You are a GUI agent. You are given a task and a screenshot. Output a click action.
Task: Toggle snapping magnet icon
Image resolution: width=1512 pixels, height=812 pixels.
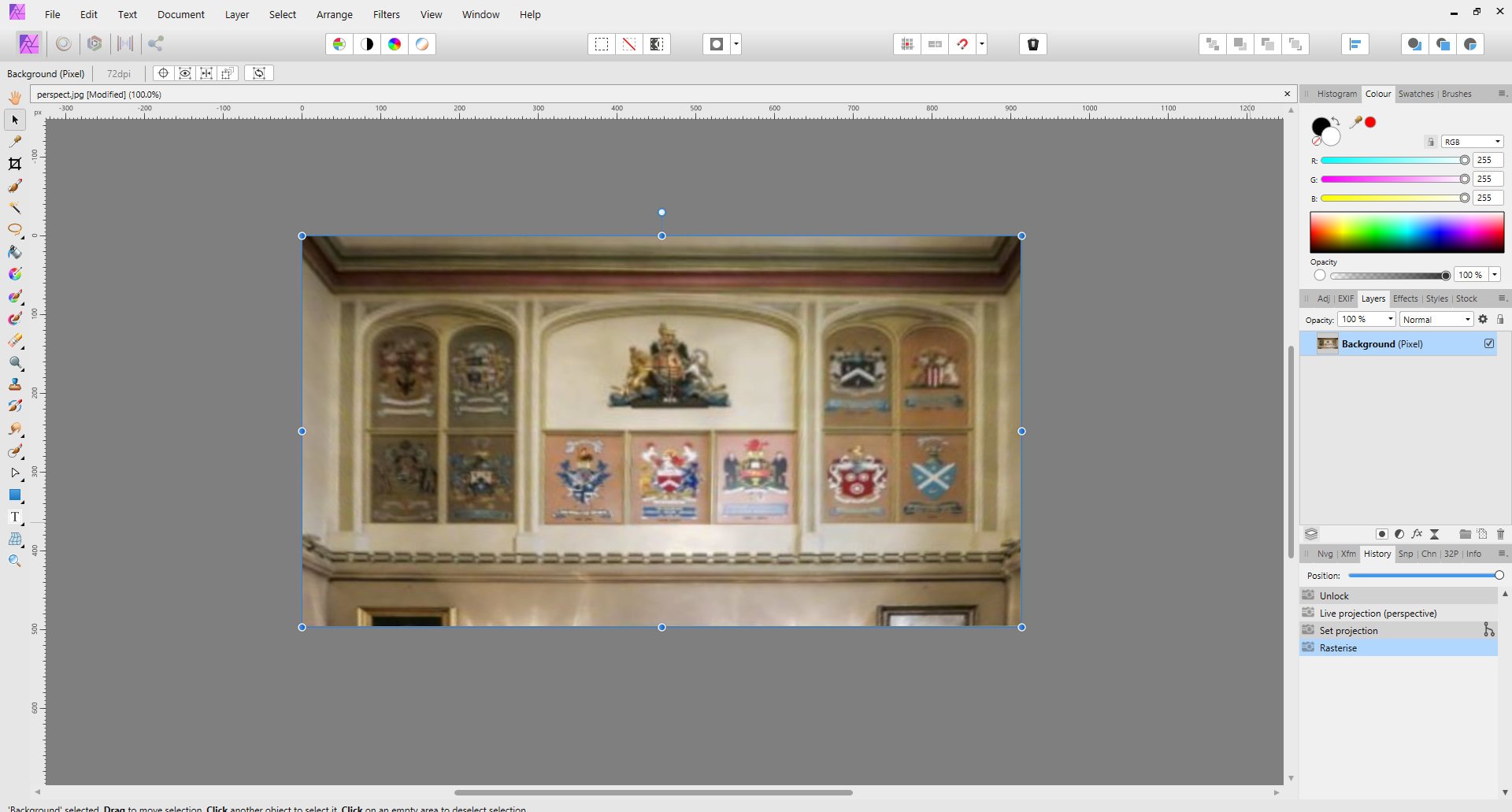[962, 44]
